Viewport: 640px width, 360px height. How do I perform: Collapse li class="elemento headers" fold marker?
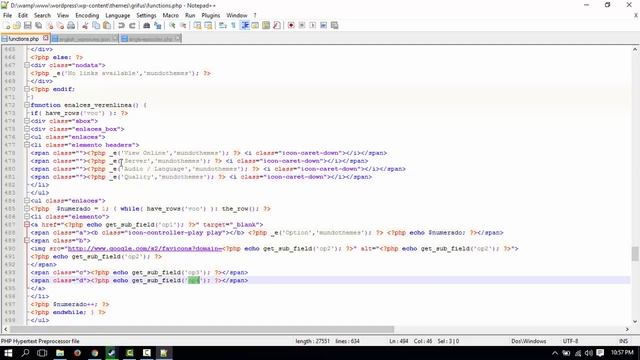tap(27, 145)
